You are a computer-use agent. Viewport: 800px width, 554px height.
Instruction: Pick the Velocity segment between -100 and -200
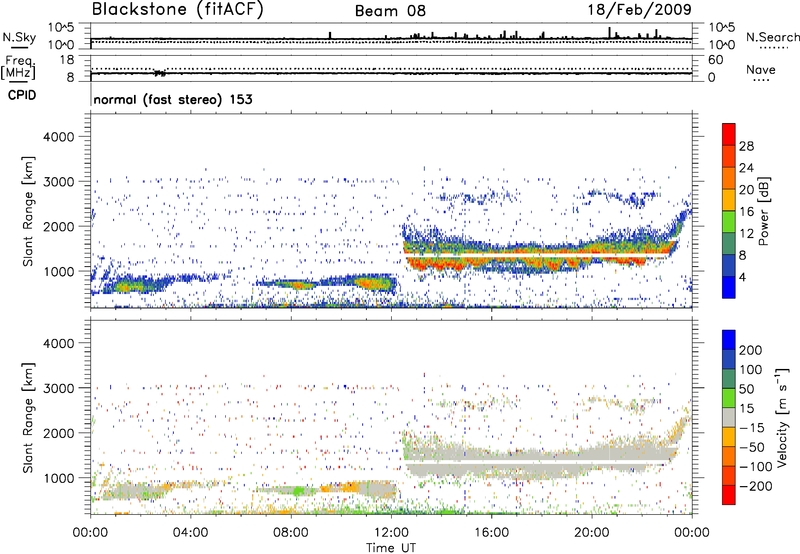tap(729, 475)
